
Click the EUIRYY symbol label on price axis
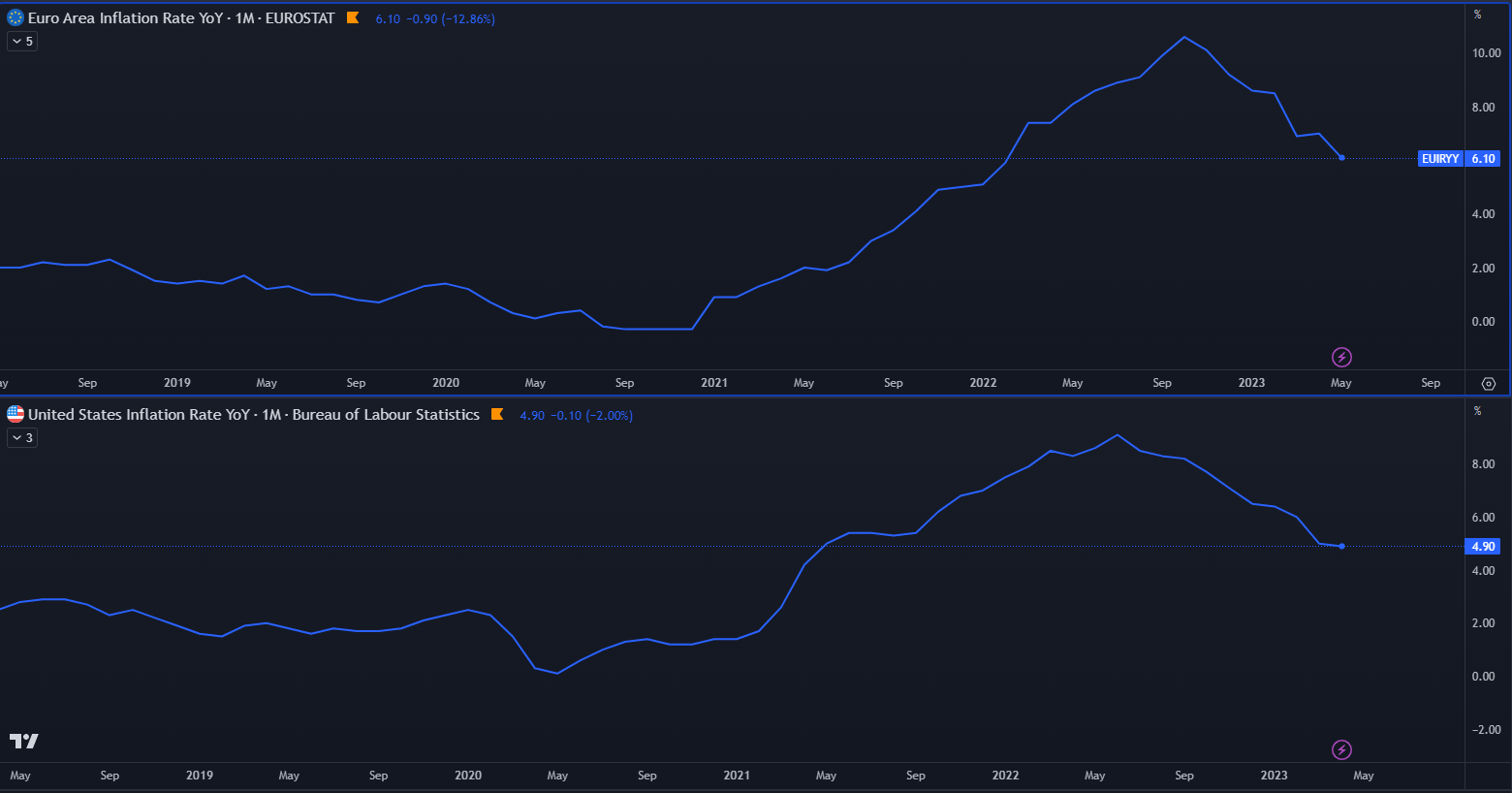1439,158
